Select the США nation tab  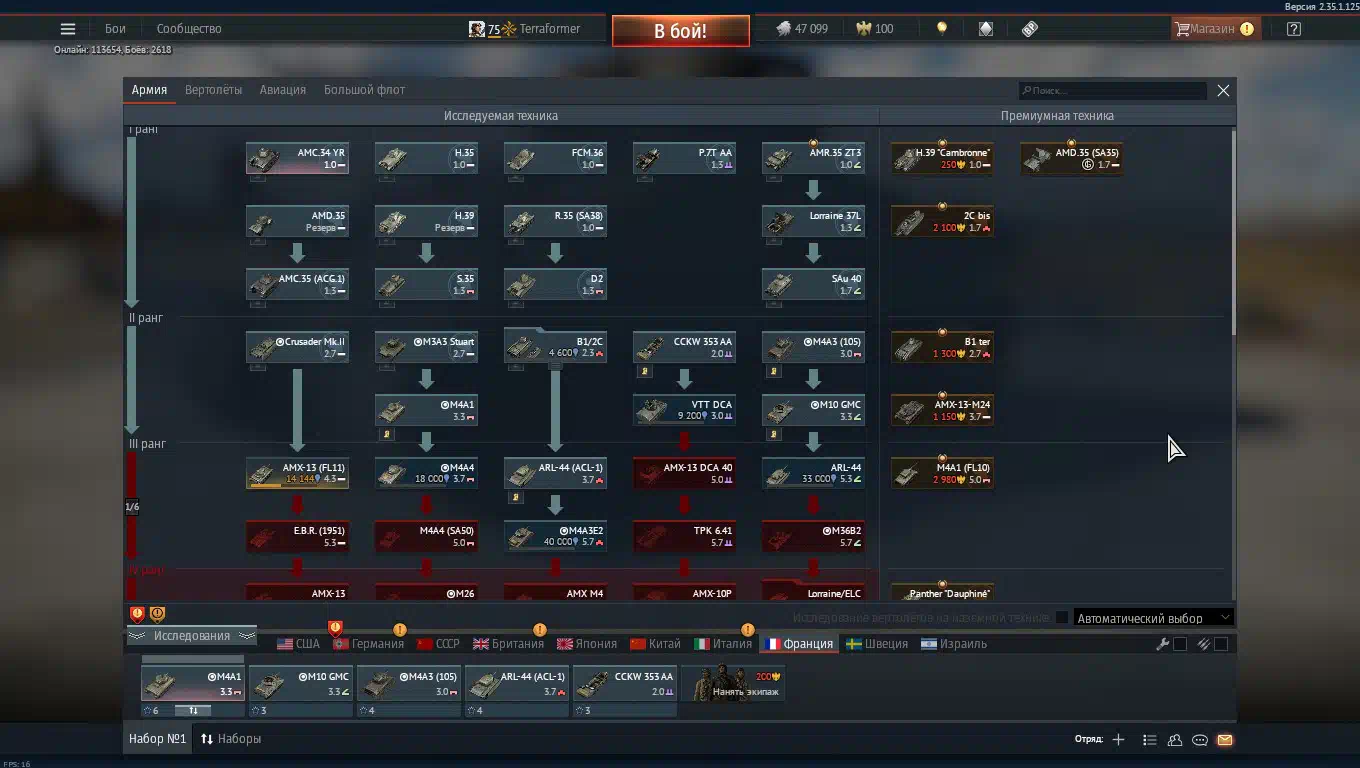(298, 644)
